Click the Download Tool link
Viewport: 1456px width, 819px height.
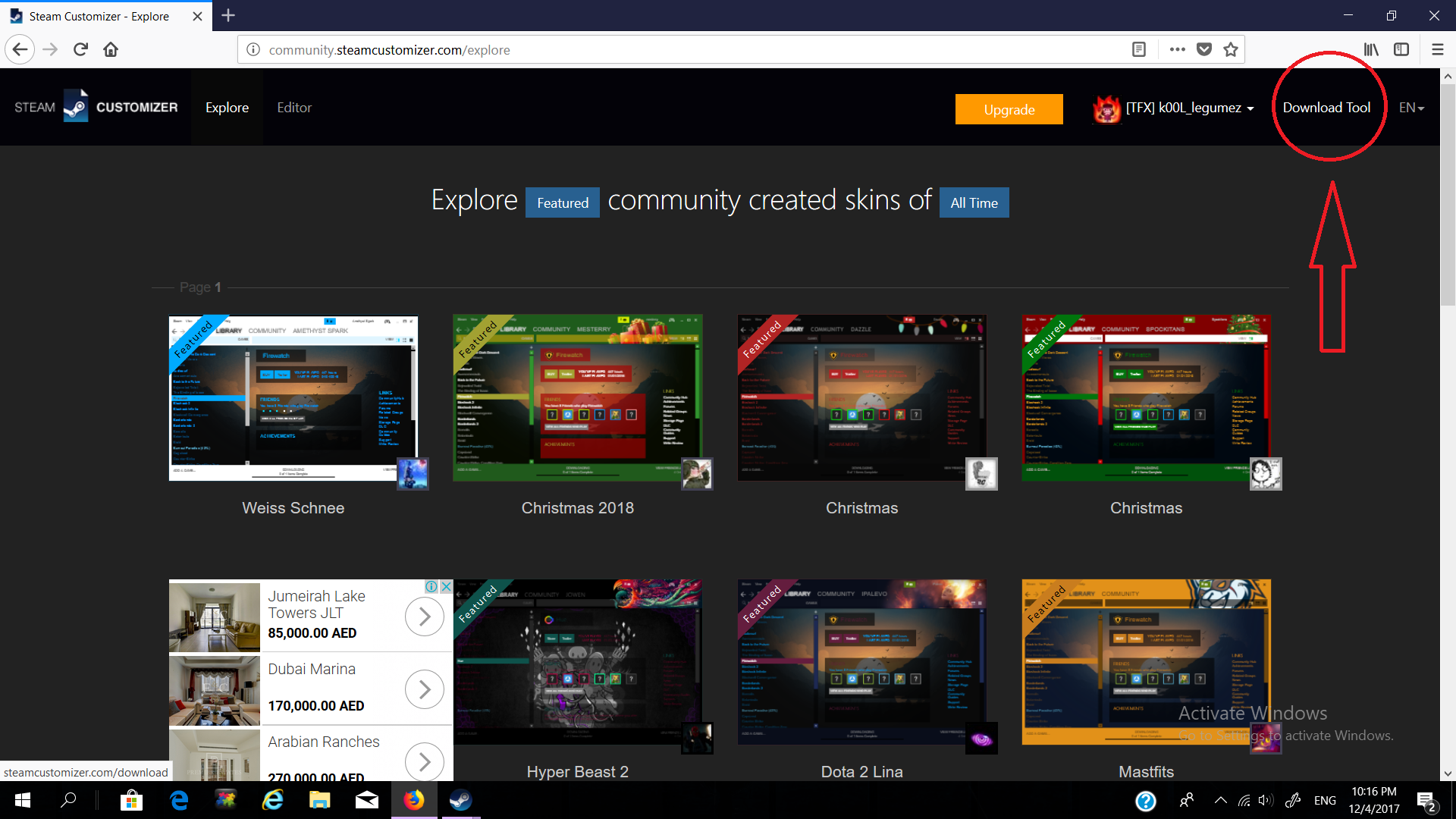[x=1326, y=108]
